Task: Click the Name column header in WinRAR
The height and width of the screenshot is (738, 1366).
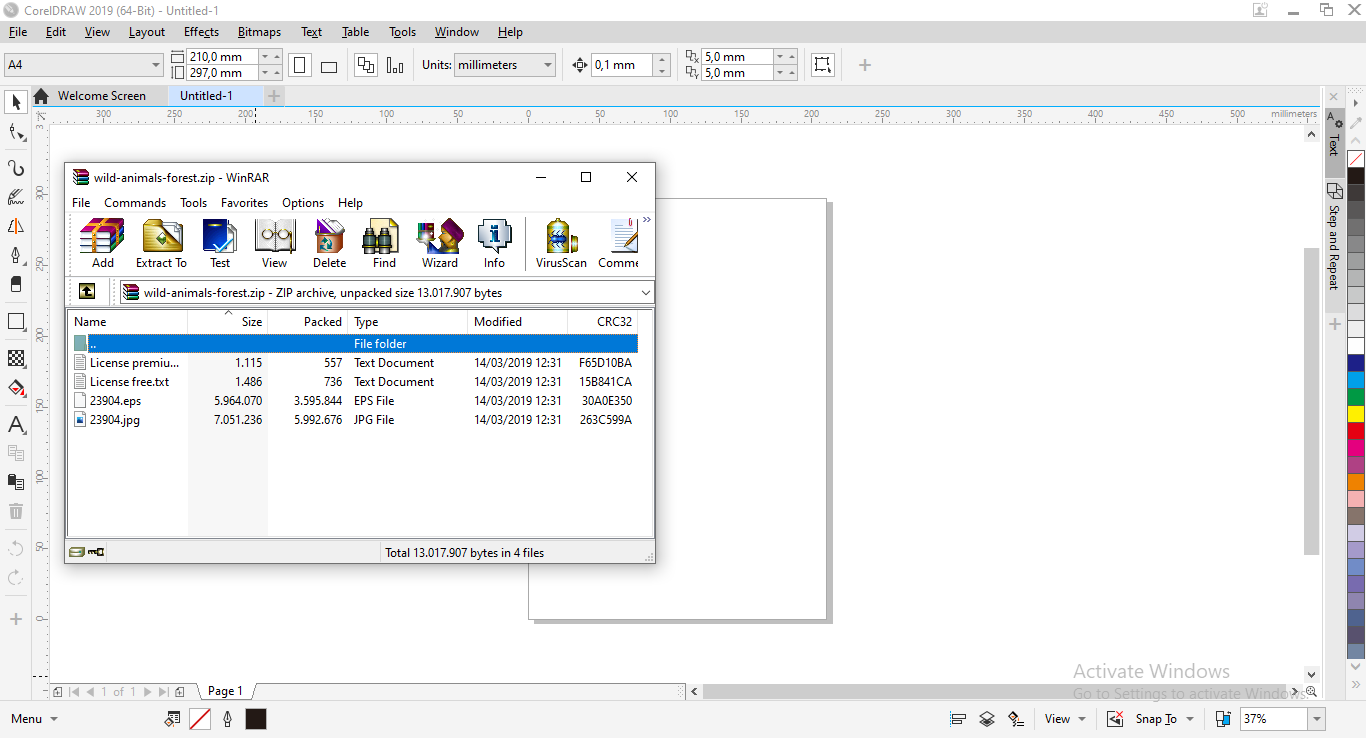Action: pyautogui.click(x=128, y=322)
